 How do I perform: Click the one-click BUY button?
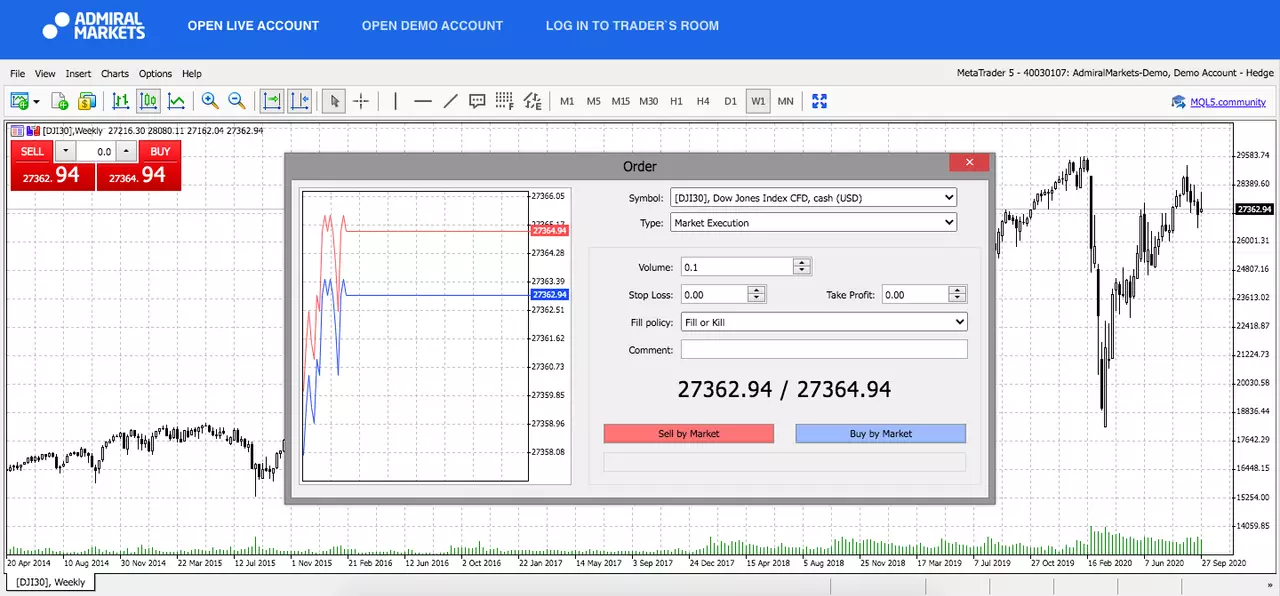coord(160,152)
